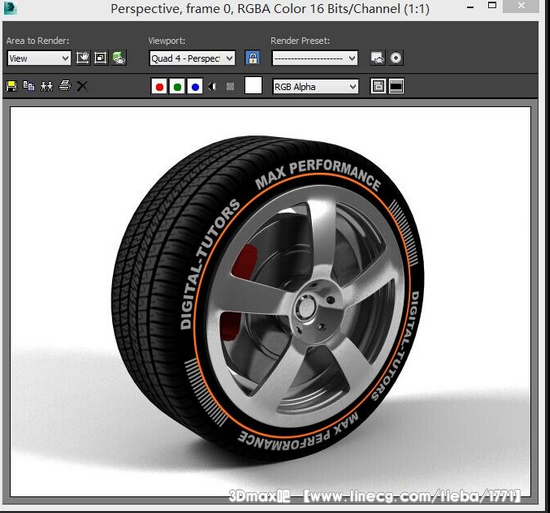Click the Edit Region icon
The image size is (550, 513).
click(83, 58)
